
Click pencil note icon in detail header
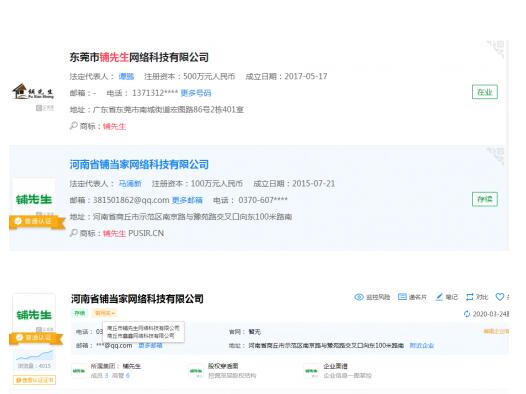click(439, 297)
